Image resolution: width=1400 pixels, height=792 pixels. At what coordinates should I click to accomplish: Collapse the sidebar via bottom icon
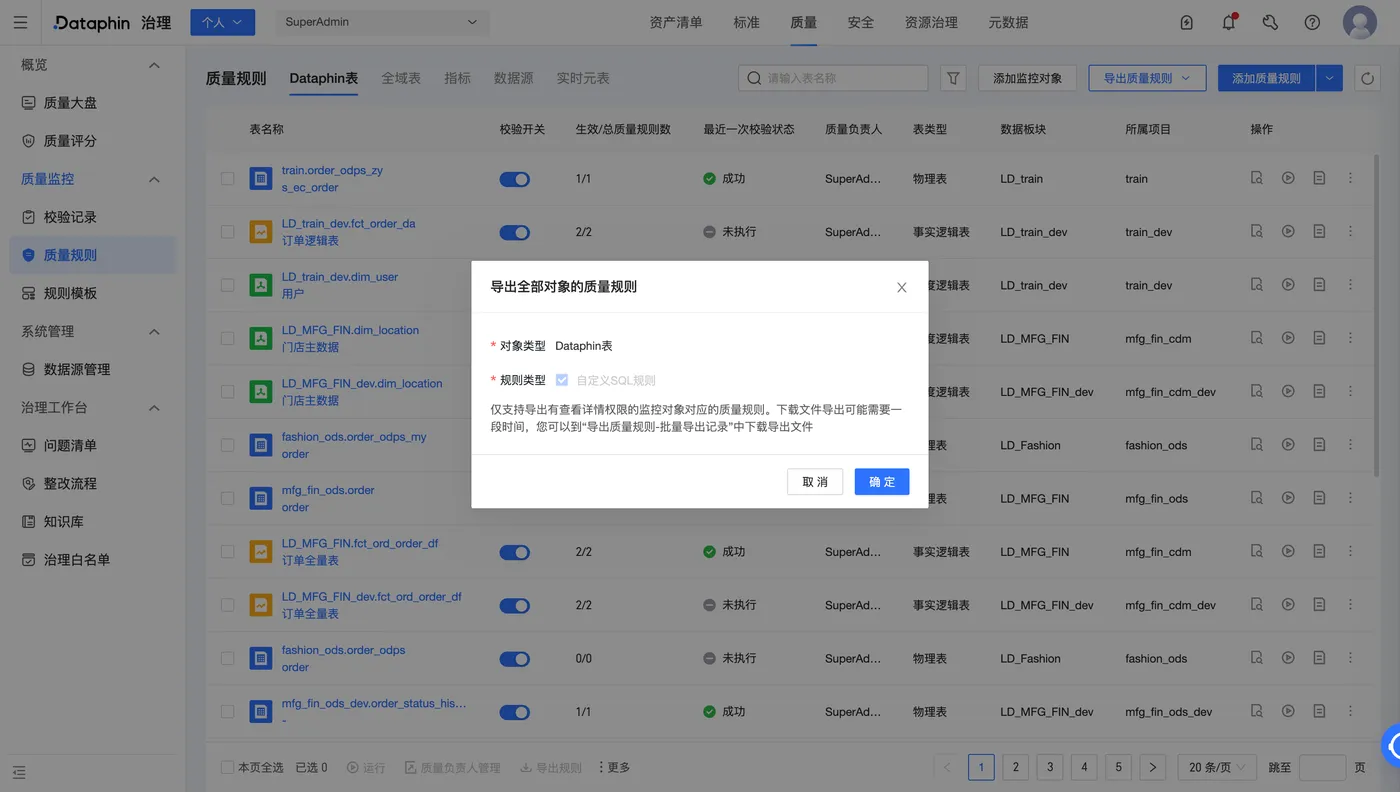point(19,772)
